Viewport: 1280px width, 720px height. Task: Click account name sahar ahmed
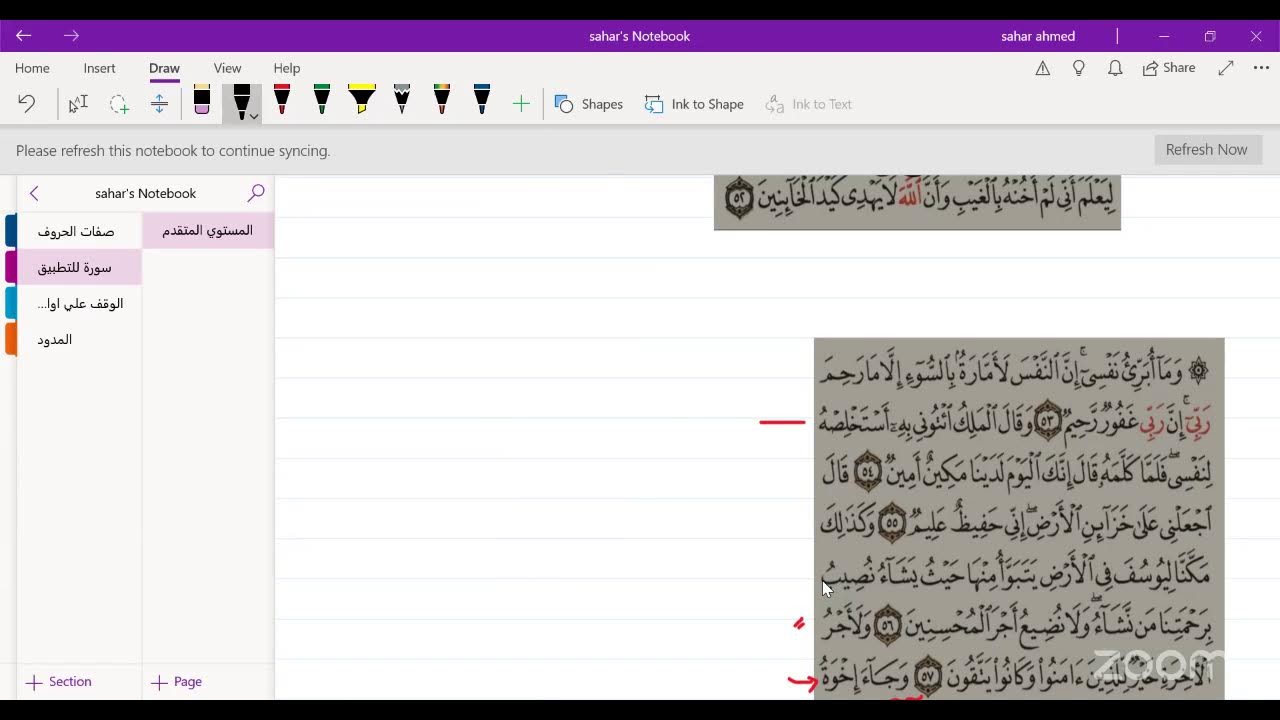1038,36
